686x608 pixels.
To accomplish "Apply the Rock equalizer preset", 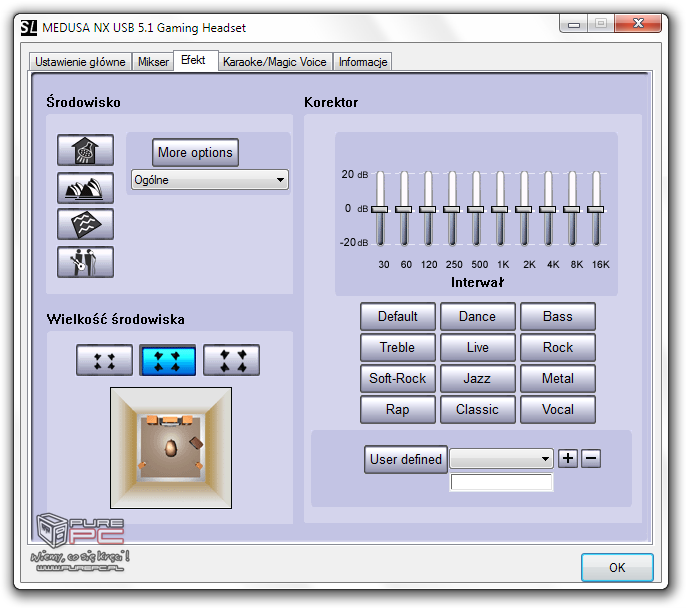I will (x=557, y=347).
